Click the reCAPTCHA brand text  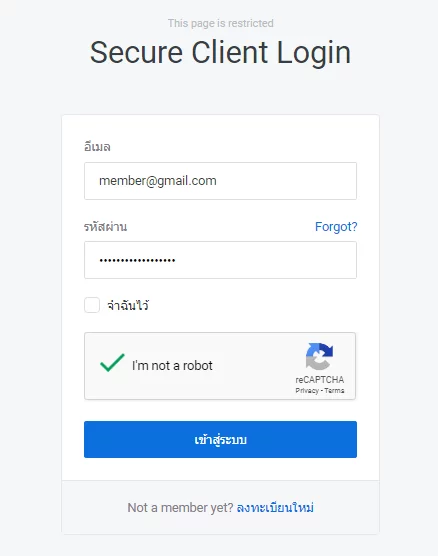(320, 380)
